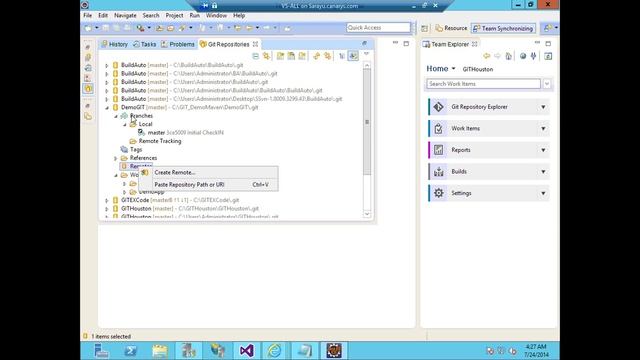Click the Create Remote menu item icon

point(145,172)
